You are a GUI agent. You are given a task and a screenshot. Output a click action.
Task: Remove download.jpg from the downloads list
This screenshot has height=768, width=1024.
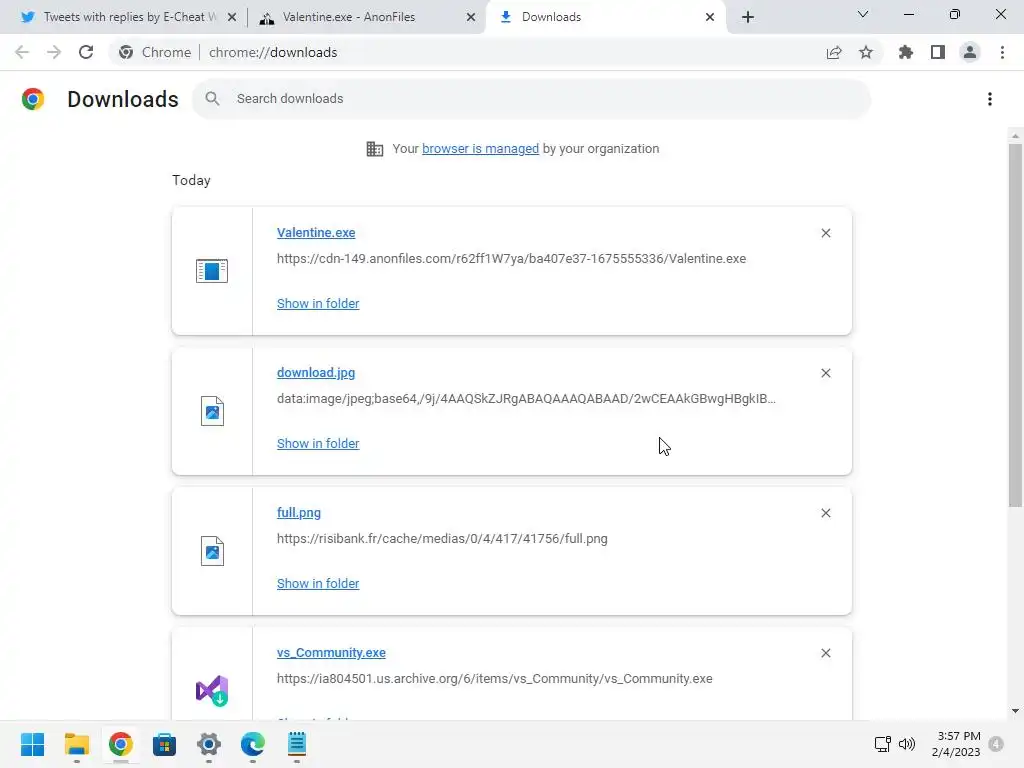click(x=826, y=373)
